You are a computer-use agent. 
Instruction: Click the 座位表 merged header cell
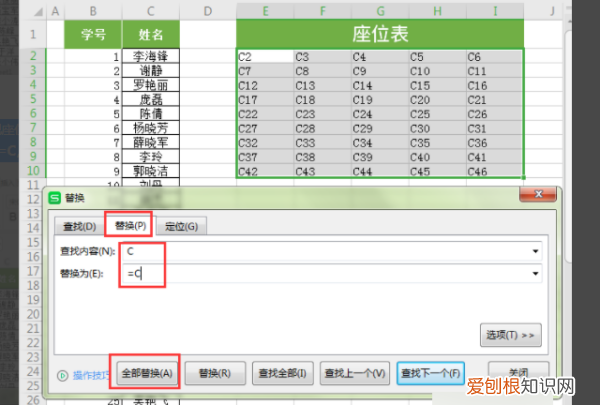pos(380,34)
